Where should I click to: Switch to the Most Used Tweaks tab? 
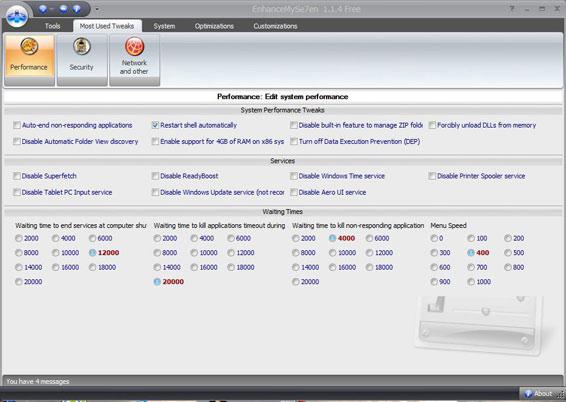click(x=107, y=26)
